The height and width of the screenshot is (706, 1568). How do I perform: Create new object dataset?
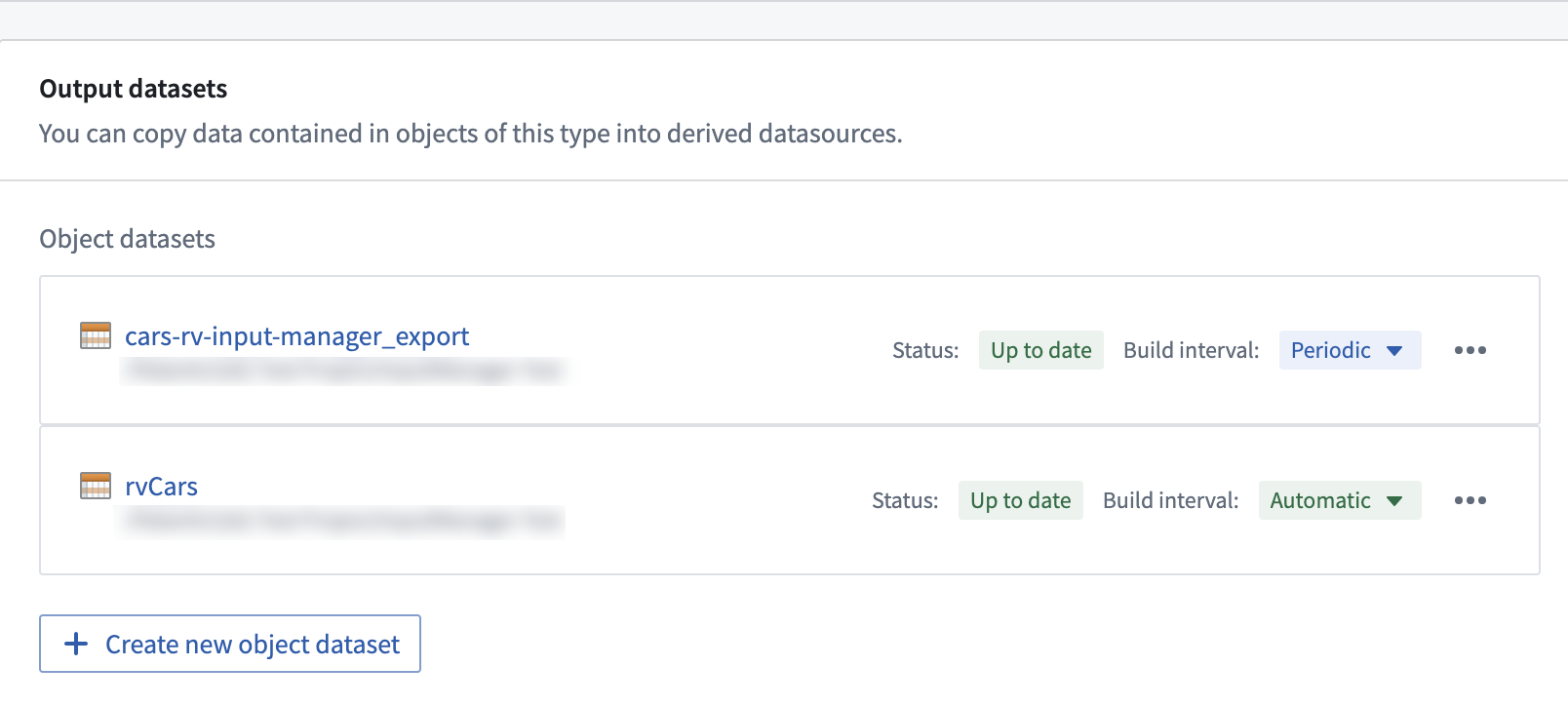(230, 644)
